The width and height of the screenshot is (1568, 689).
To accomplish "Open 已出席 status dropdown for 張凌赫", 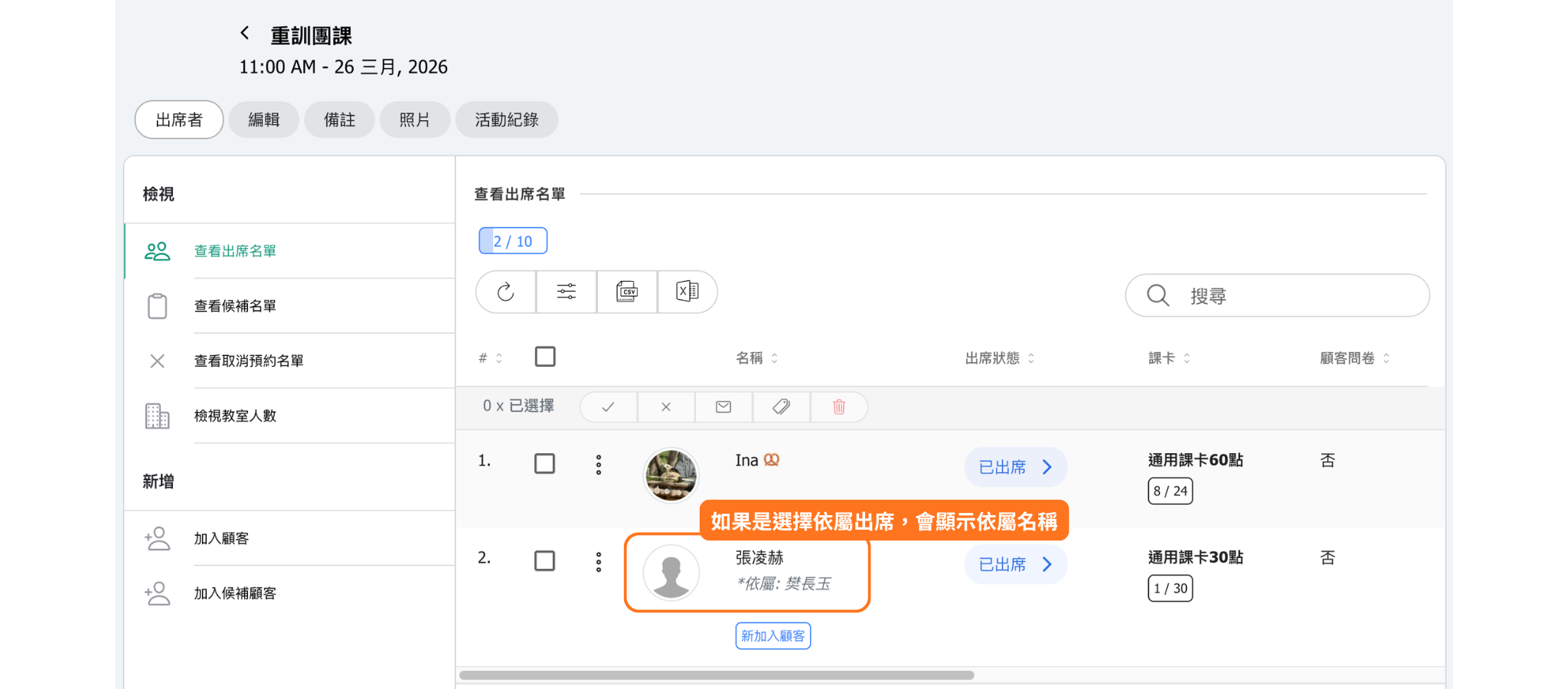I will point(1015,564).
